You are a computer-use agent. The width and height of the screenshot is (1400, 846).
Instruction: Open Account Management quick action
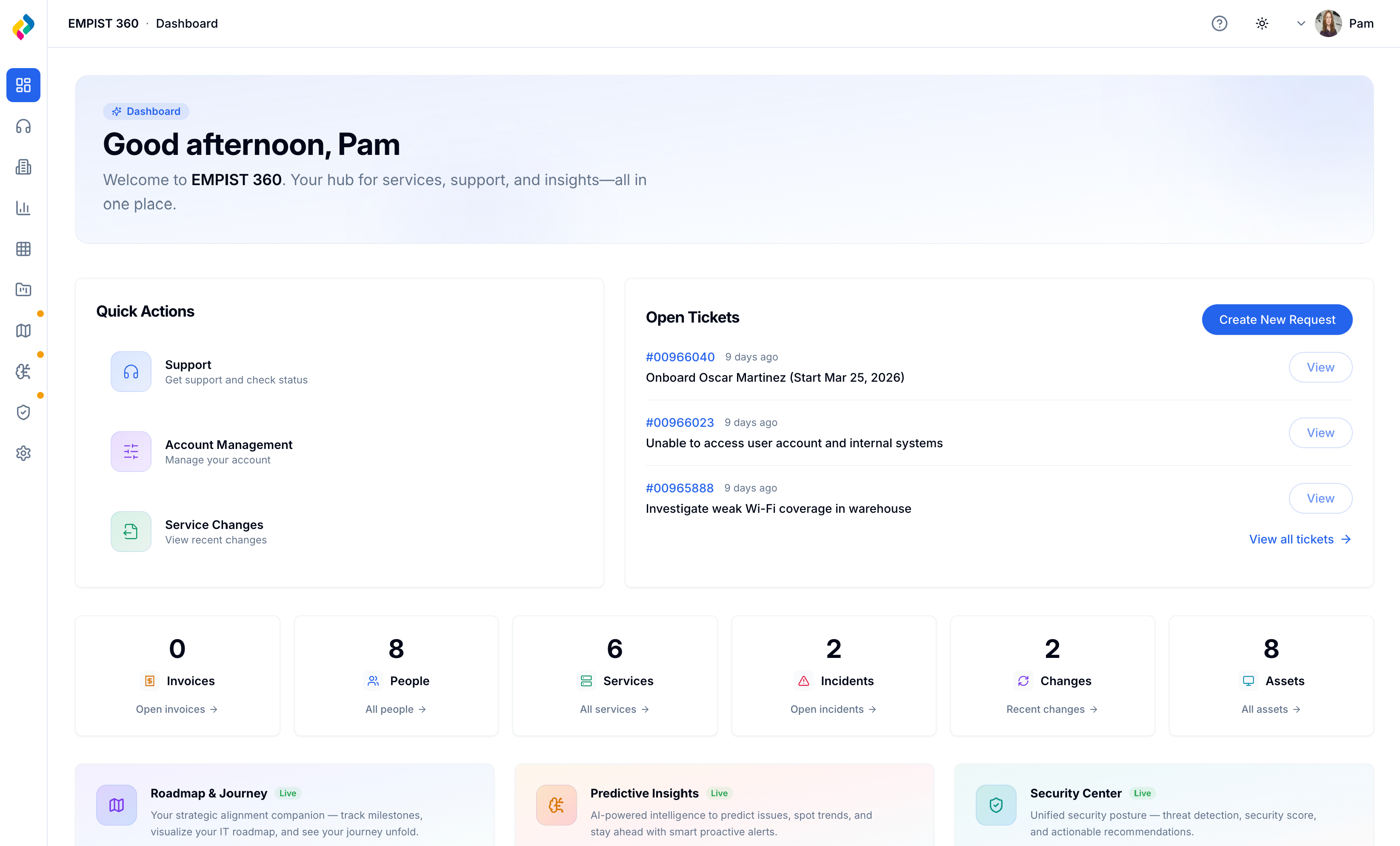229,451
